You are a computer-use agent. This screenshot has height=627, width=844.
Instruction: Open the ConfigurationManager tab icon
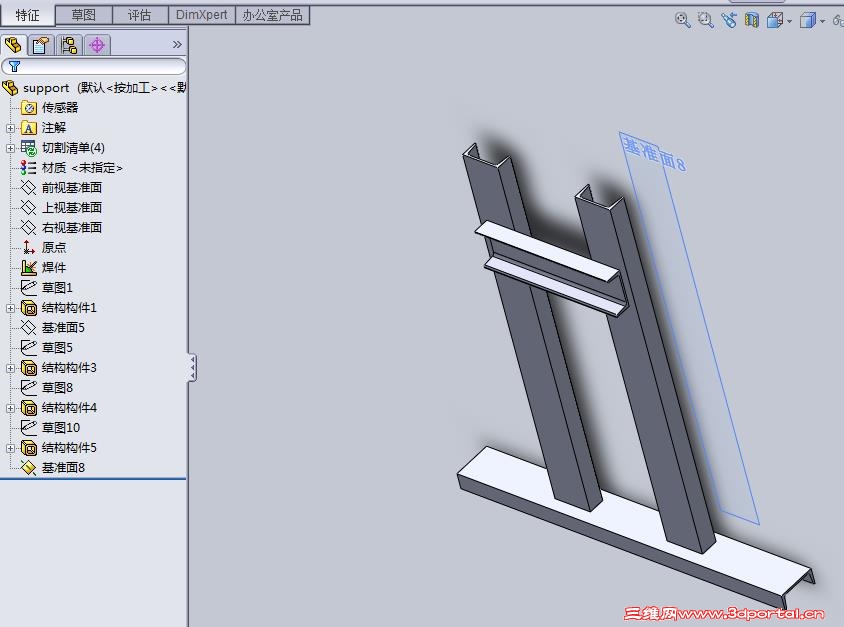69,45
